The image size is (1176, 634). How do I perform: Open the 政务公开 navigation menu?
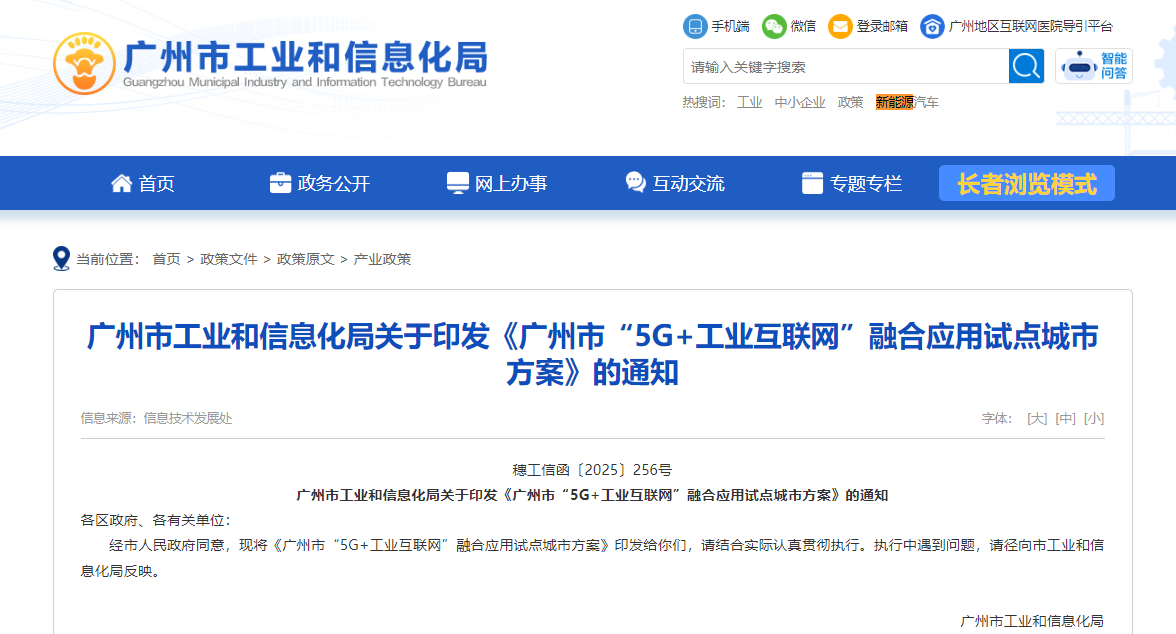click(320, 184)
